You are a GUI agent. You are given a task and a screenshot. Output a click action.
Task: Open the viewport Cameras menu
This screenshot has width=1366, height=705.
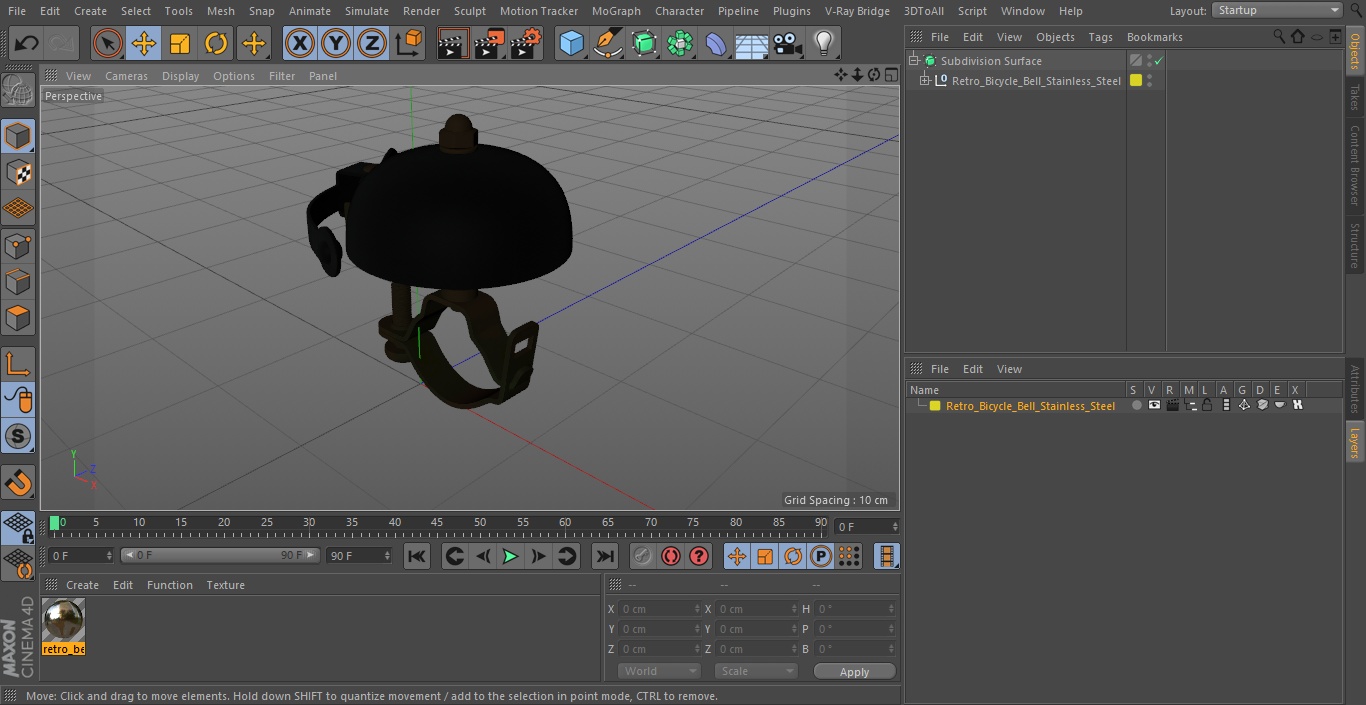(x=126, y=76)
